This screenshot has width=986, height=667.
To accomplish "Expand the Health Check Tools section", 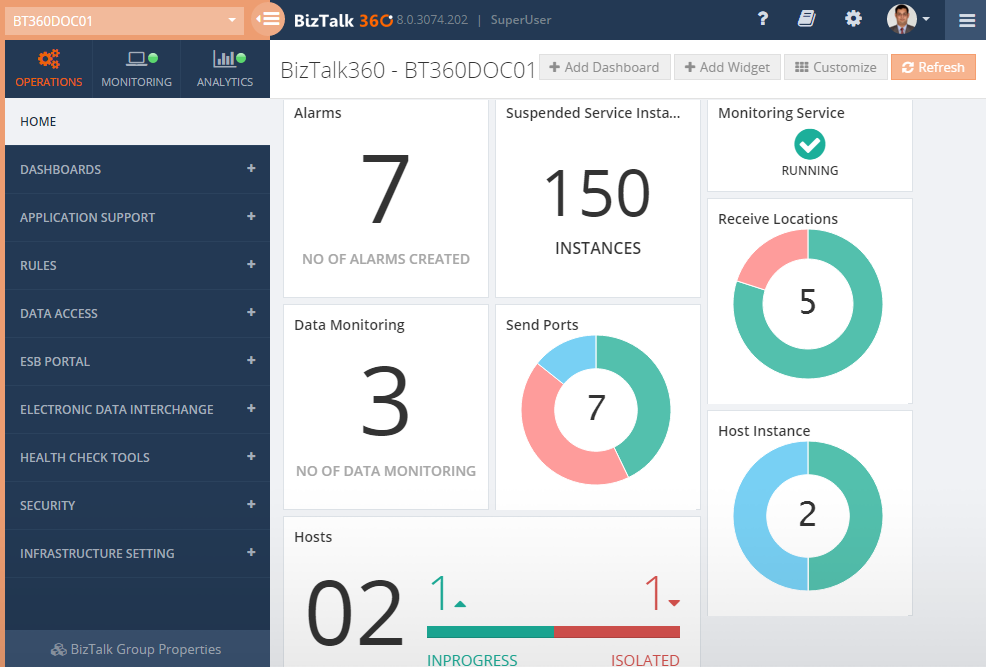I will point(251,457).
